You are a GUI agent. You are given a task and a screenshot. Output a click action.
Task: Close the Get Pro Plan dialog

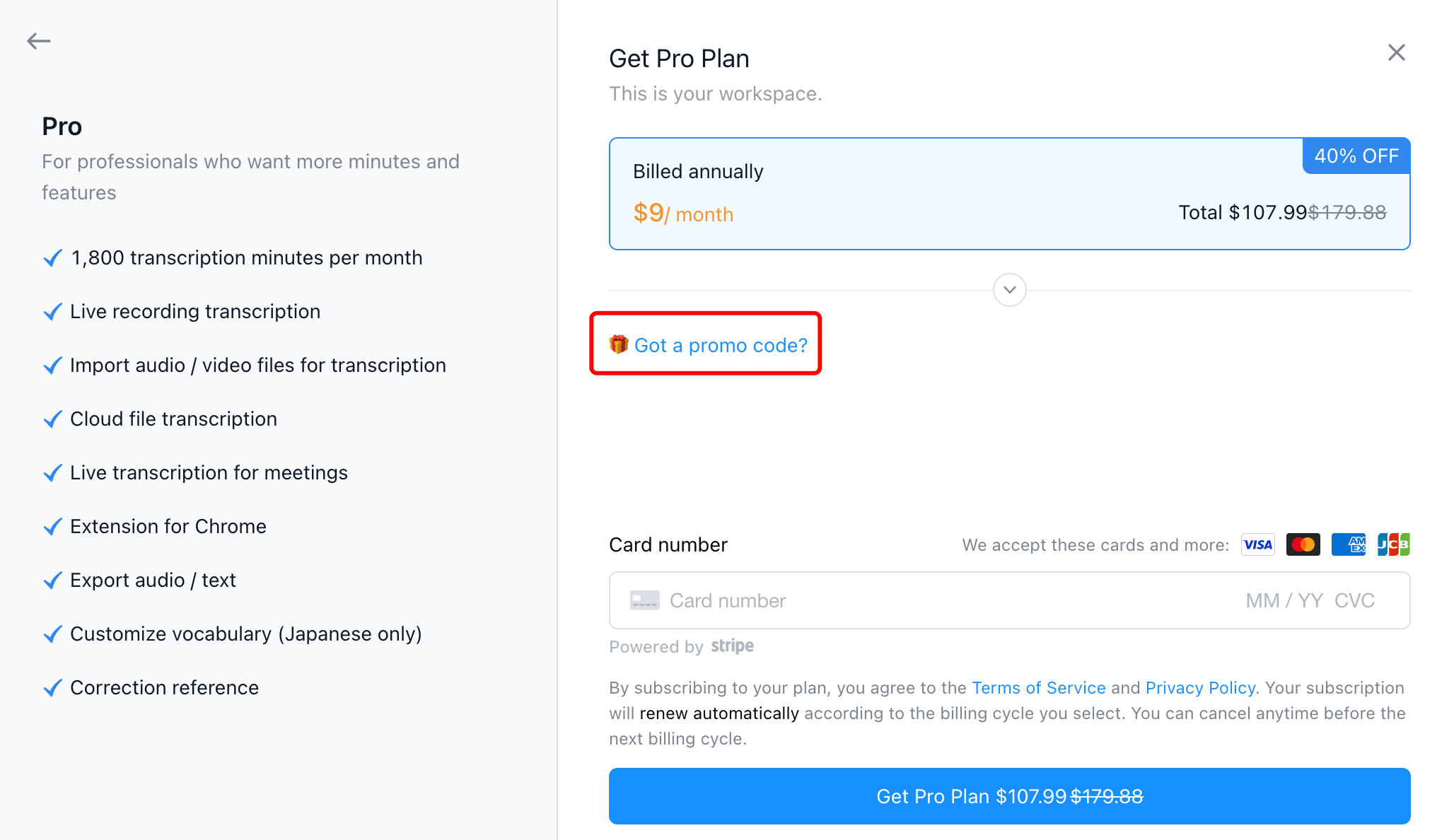pyautogui.click(x=1396, y=52)
